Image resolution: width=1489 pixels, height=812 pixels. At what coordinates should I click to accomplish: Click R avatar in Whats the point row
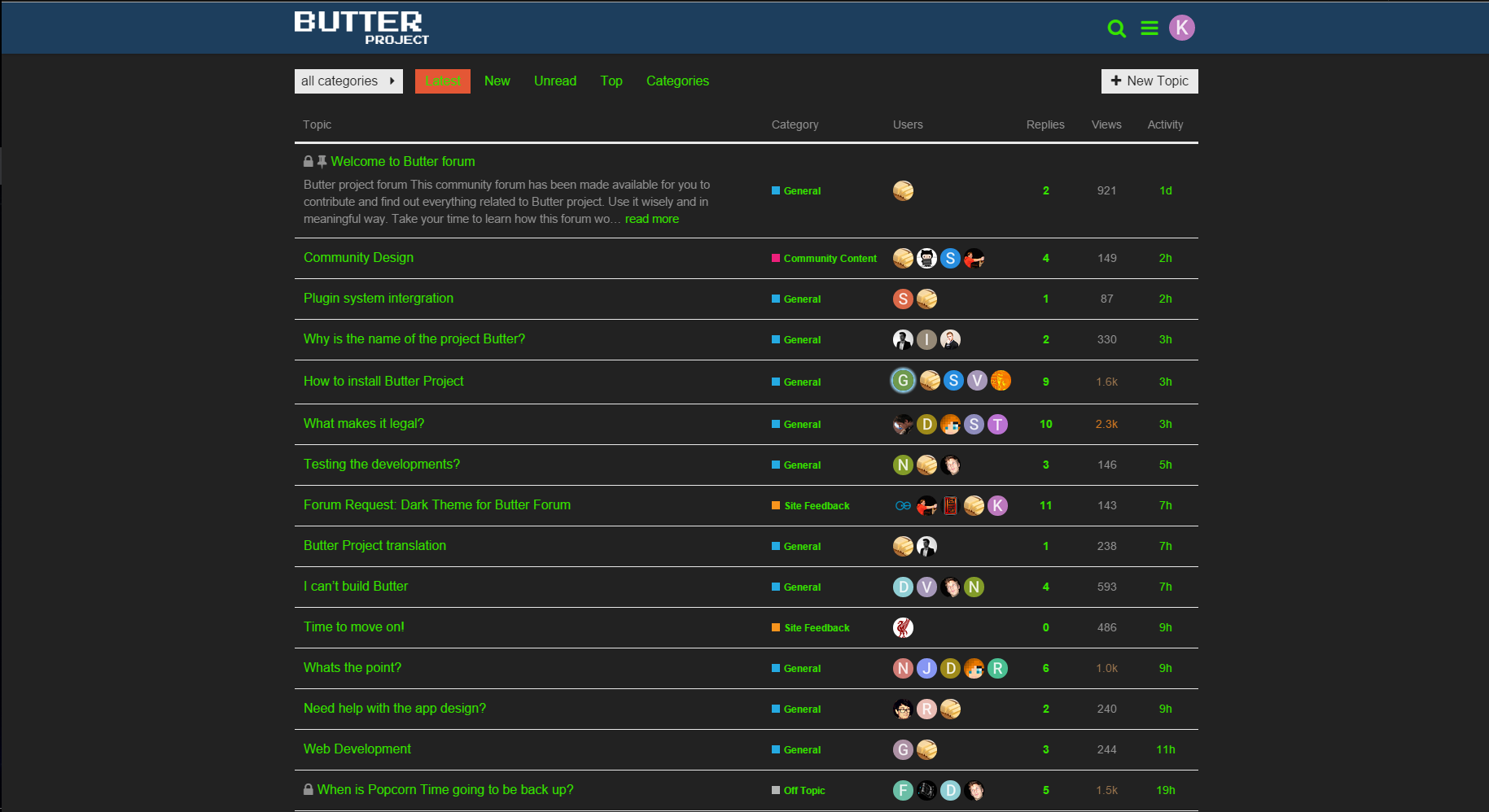click(997, 668)
